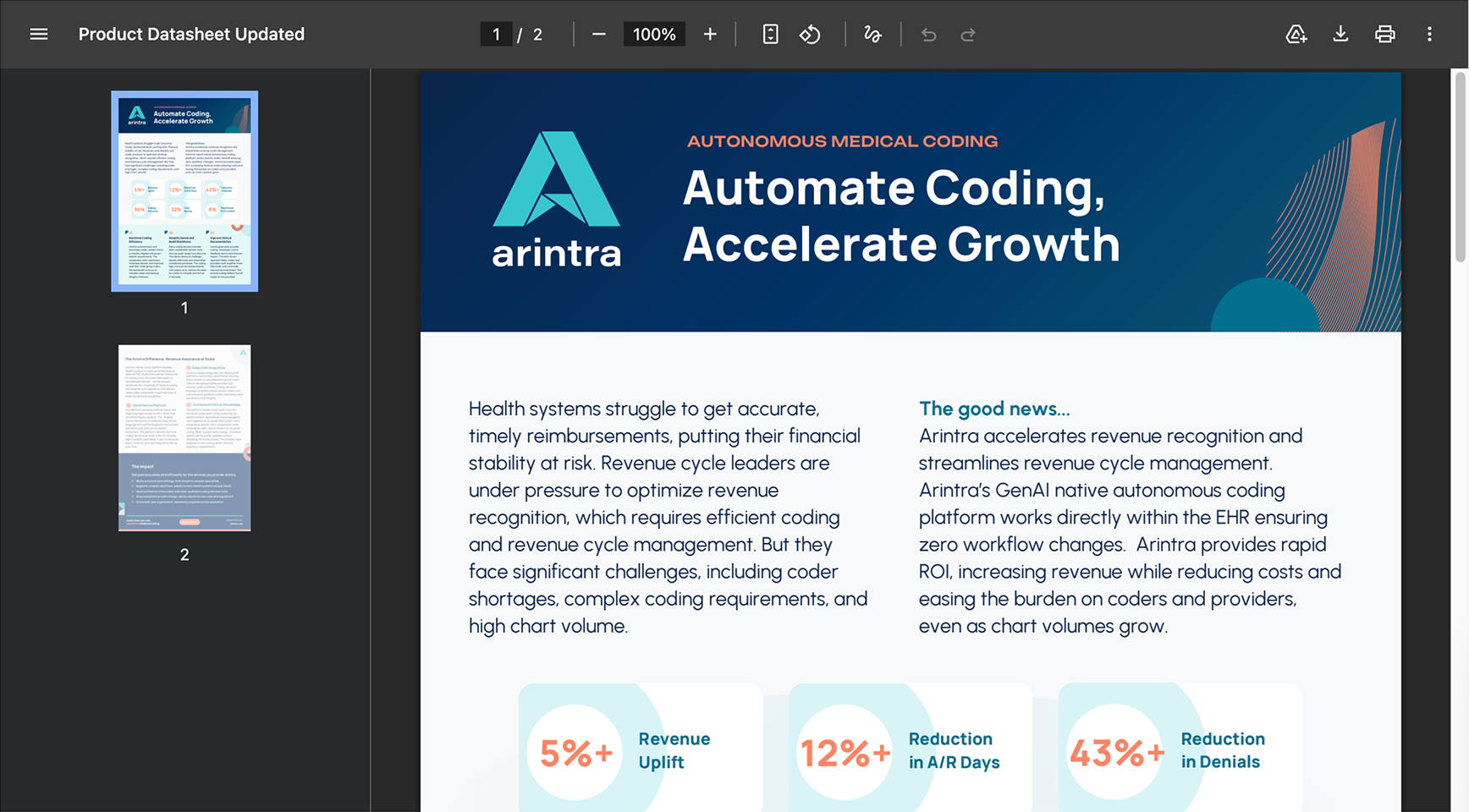Toggle the sidebar menu hamburger icon

[39, 35]
